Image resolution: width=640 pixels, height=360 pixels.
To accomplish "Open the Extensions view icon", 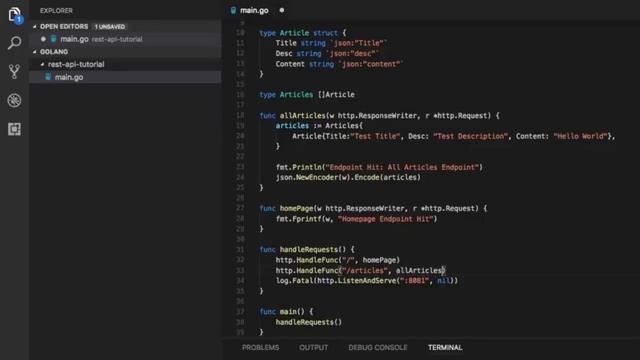I will [14, 129].
